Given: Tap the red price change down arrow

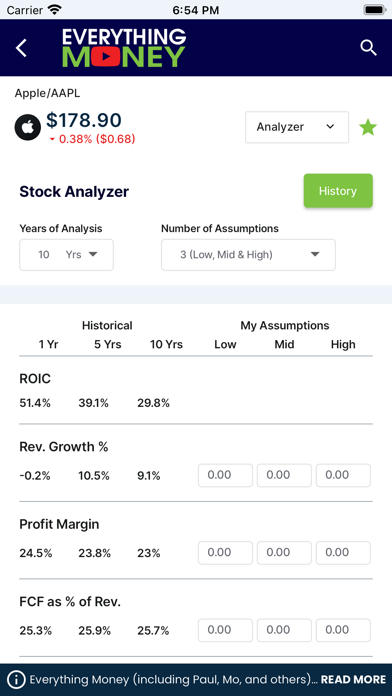Looking at the screenshot, I should coord(52,140).
